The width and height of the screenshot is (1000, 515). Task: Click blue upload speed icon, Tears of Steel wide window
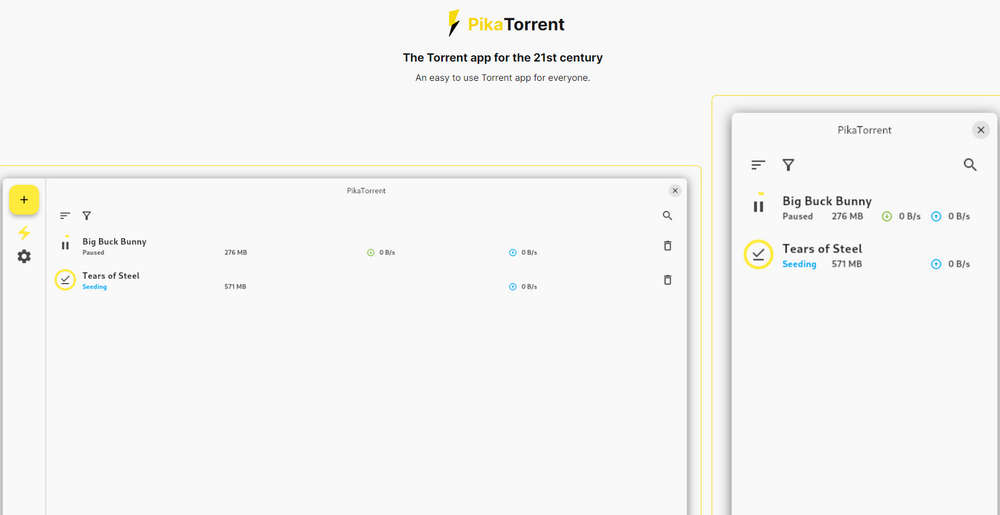point(512,287)
